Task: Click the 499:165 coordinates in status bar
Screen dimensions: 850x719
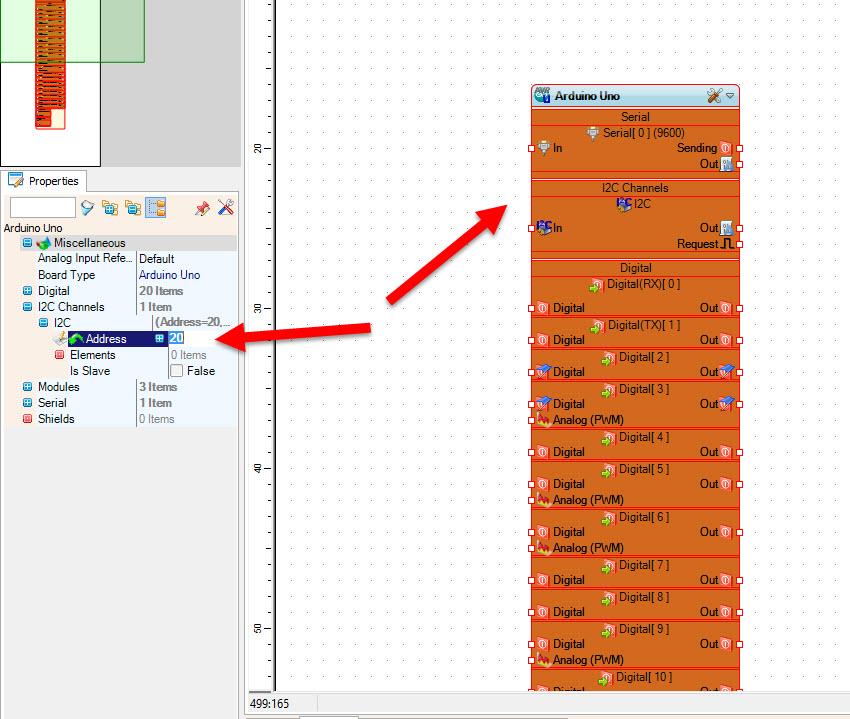Action: (x=269, y=704)
